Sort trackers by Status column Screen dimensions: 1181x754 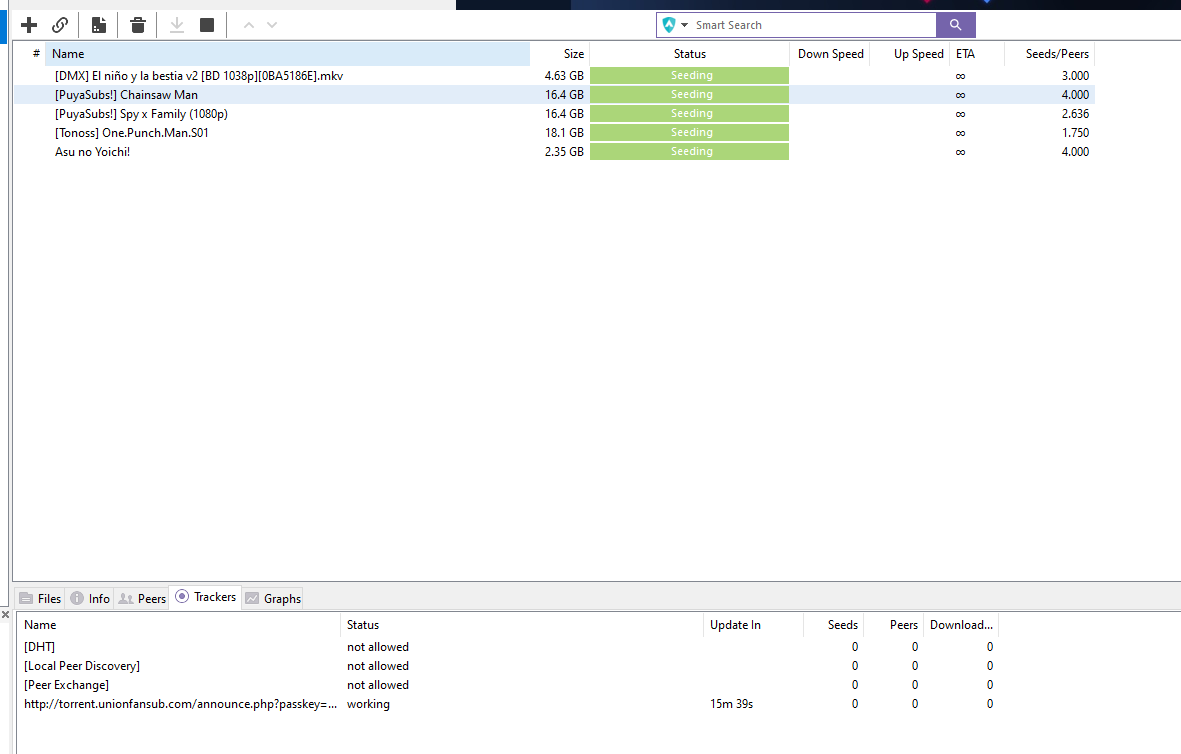click(521, 625)
